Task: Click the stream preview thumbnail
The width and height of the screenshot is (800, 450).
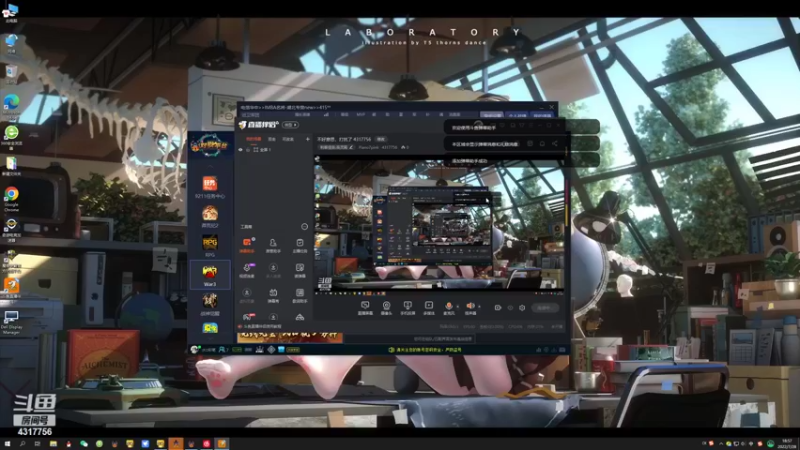Action: (439, 224)
